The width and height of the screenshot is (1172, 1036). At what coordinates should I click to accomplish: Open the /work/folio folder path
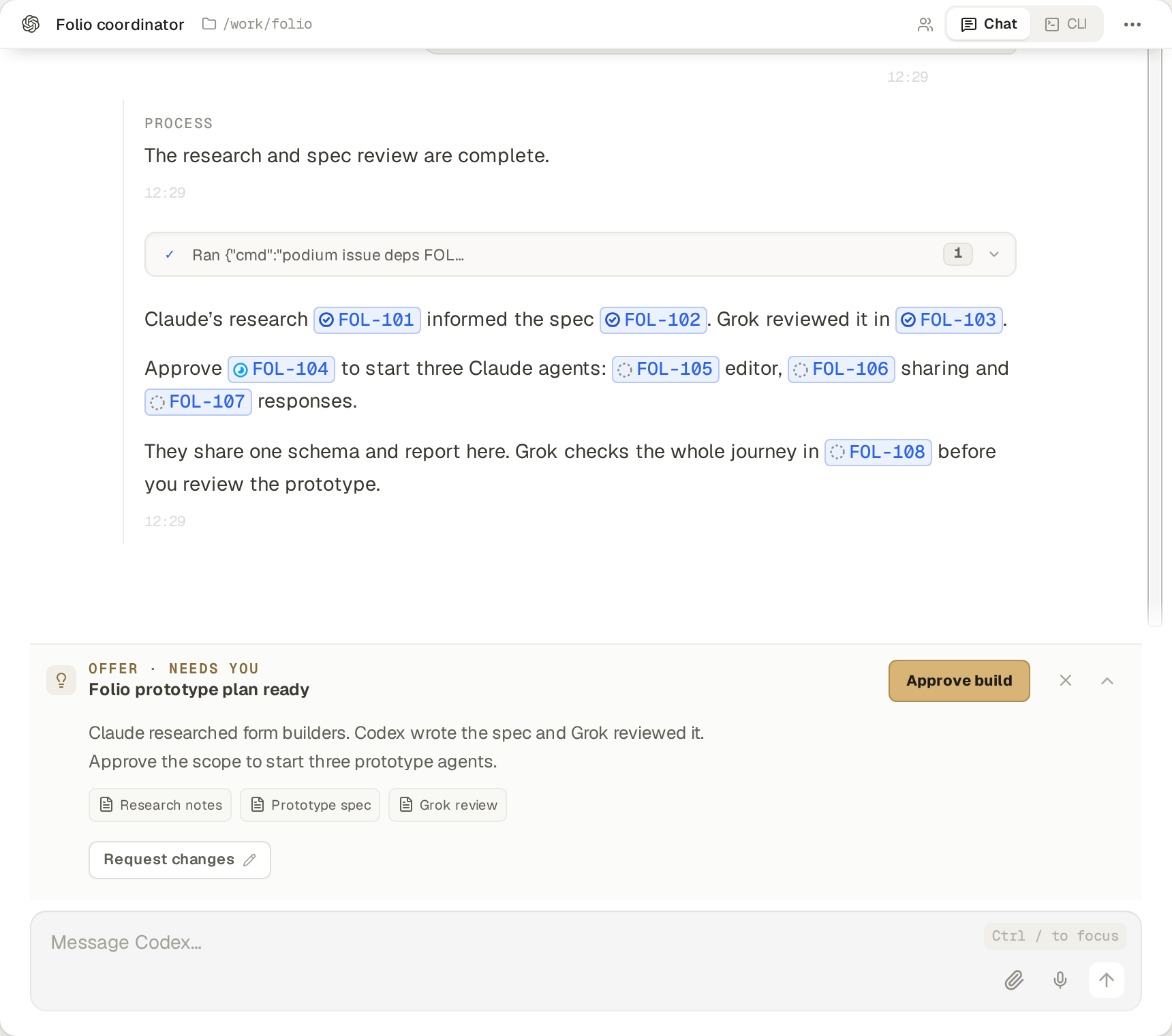click(x=258, y=24)
